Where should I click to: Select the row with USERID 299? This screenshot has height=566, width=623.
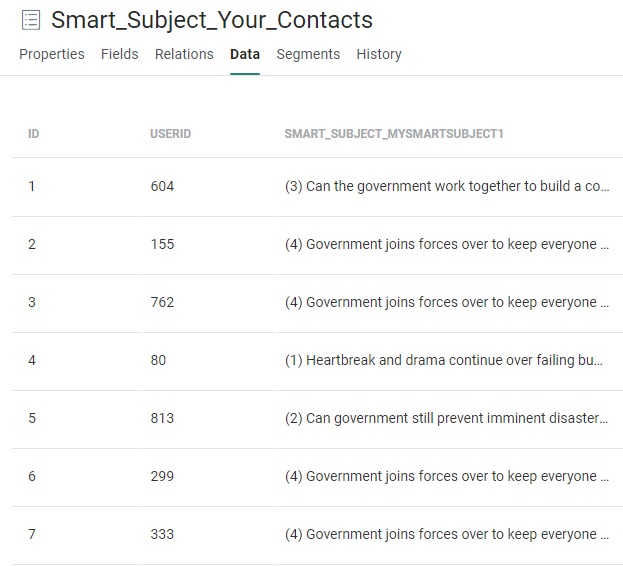coord(162,476)
